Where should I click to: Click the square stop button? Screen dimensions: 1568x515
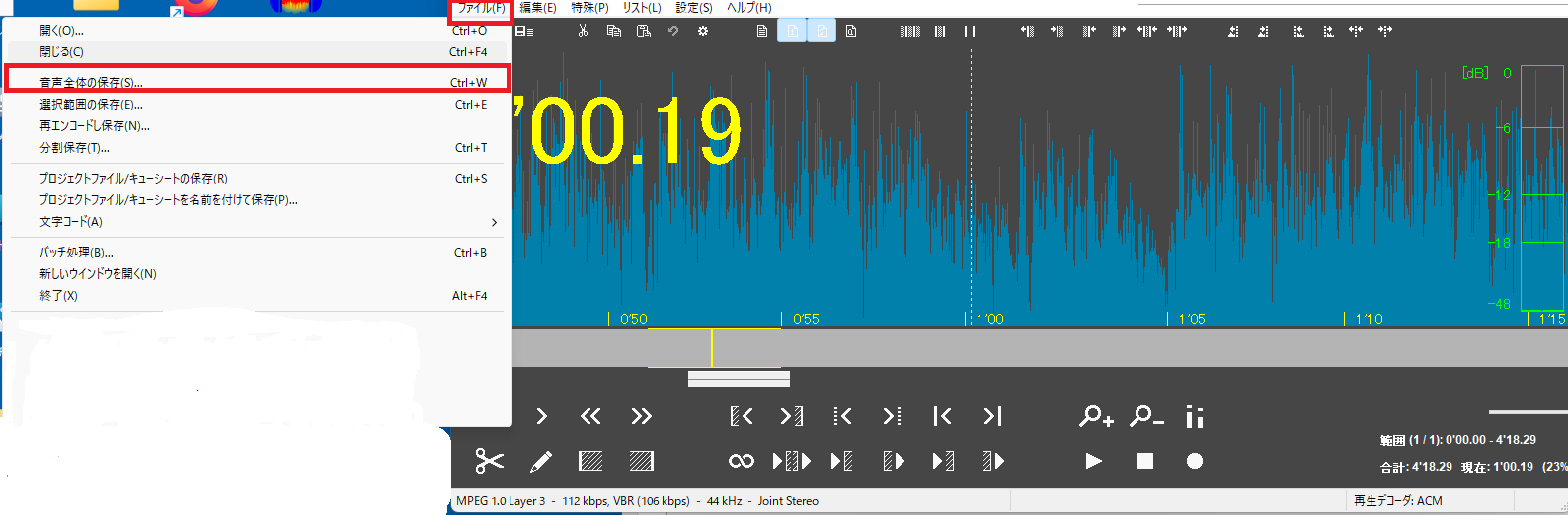click(x=1144, y=461)
